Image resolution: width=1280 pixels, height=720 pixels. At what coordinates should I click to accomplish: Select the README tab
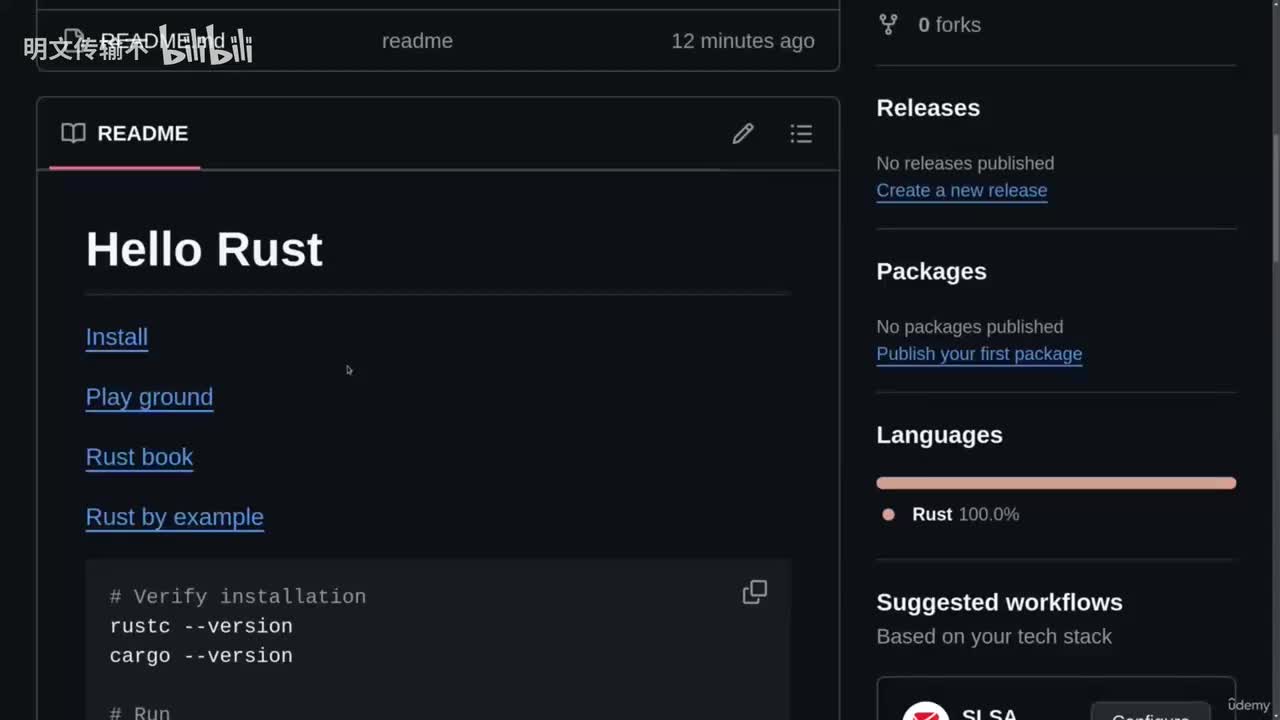point(125,134)
